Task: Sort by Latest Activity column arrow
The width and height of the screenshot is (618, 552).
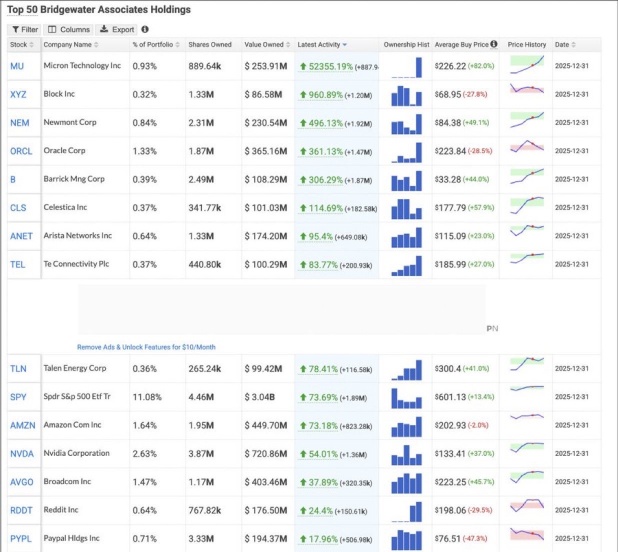Action: (345, 45)
